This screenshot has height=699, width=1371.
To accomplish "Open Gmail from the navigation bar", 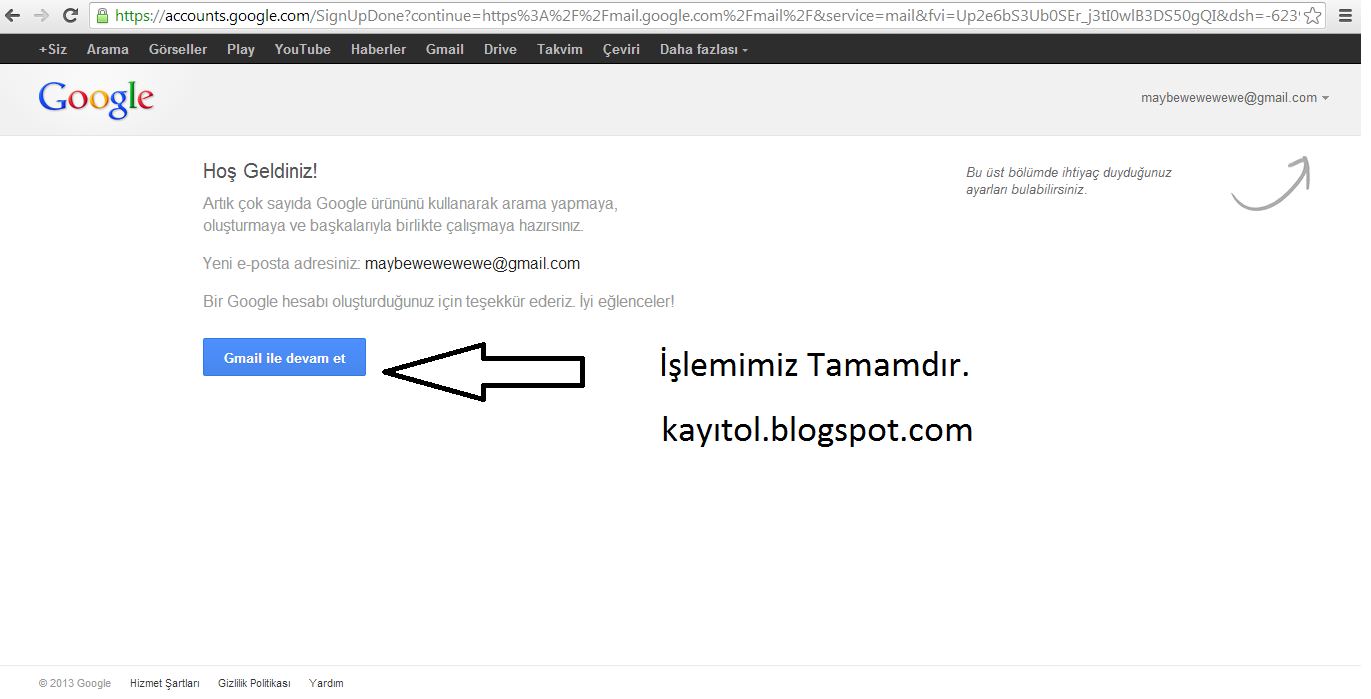I will 444,47.
